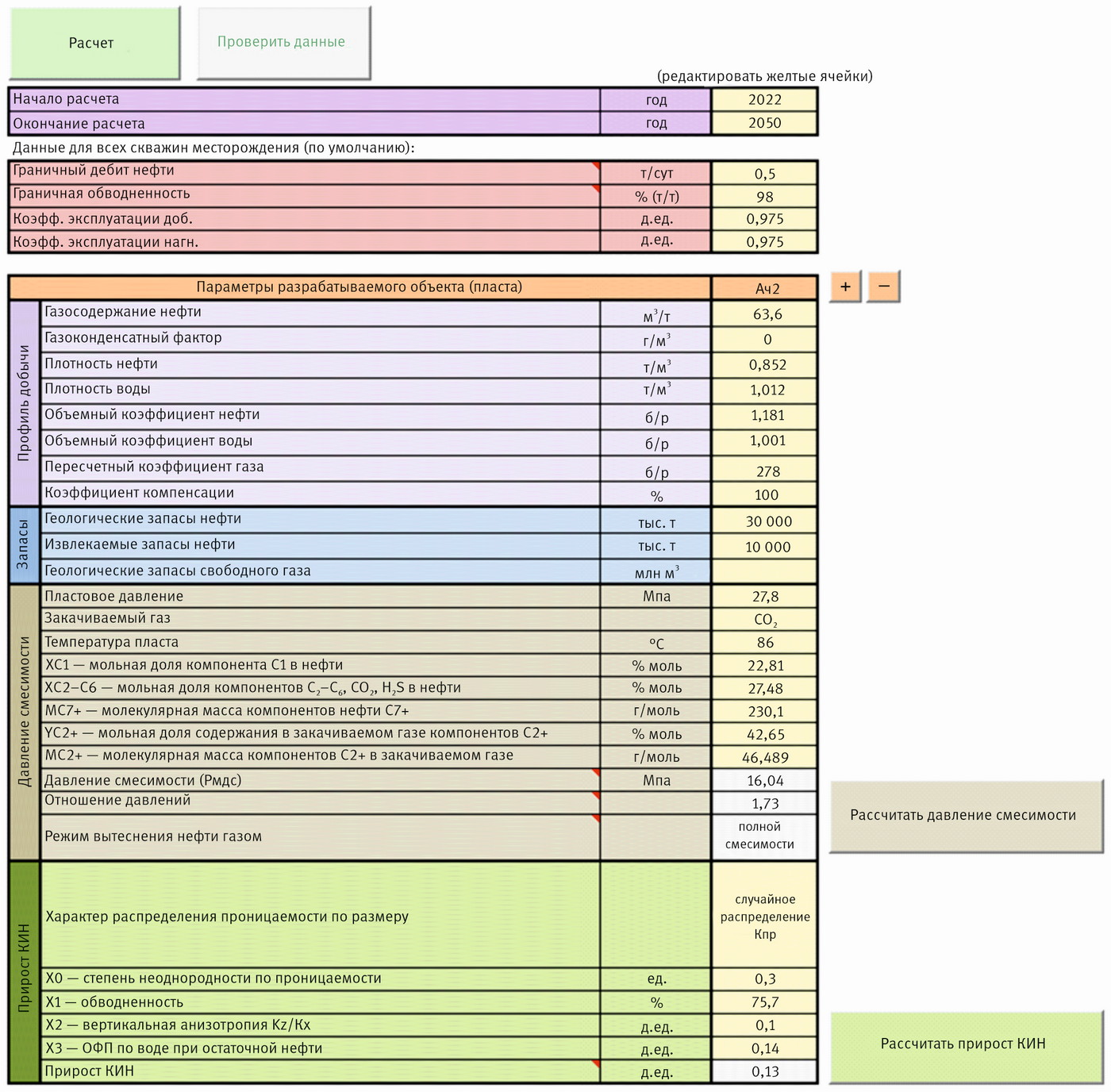The height and width of the screenshot is (1092, 1111).
Task: Select отношение давлений result 1,73
Action: (x=764, y=803)
